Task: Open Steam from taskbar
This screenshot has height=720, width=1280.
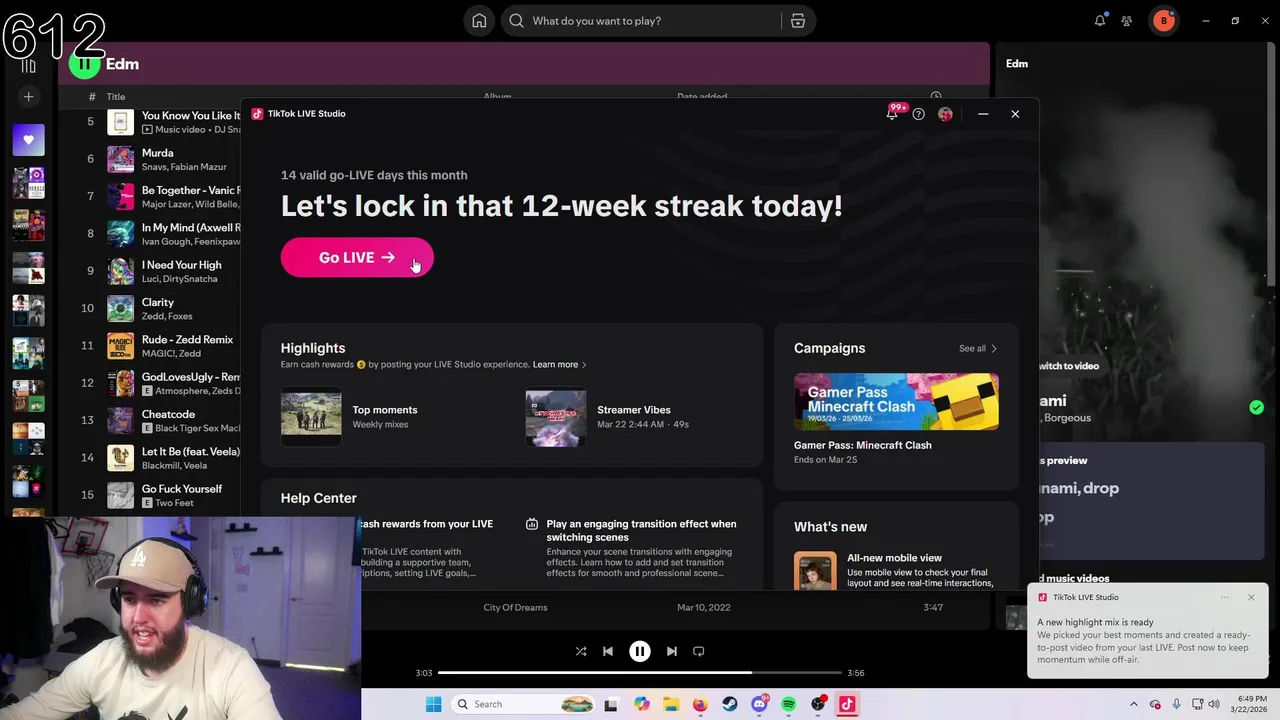Action: pyautogui.click(x=730, y=705)
